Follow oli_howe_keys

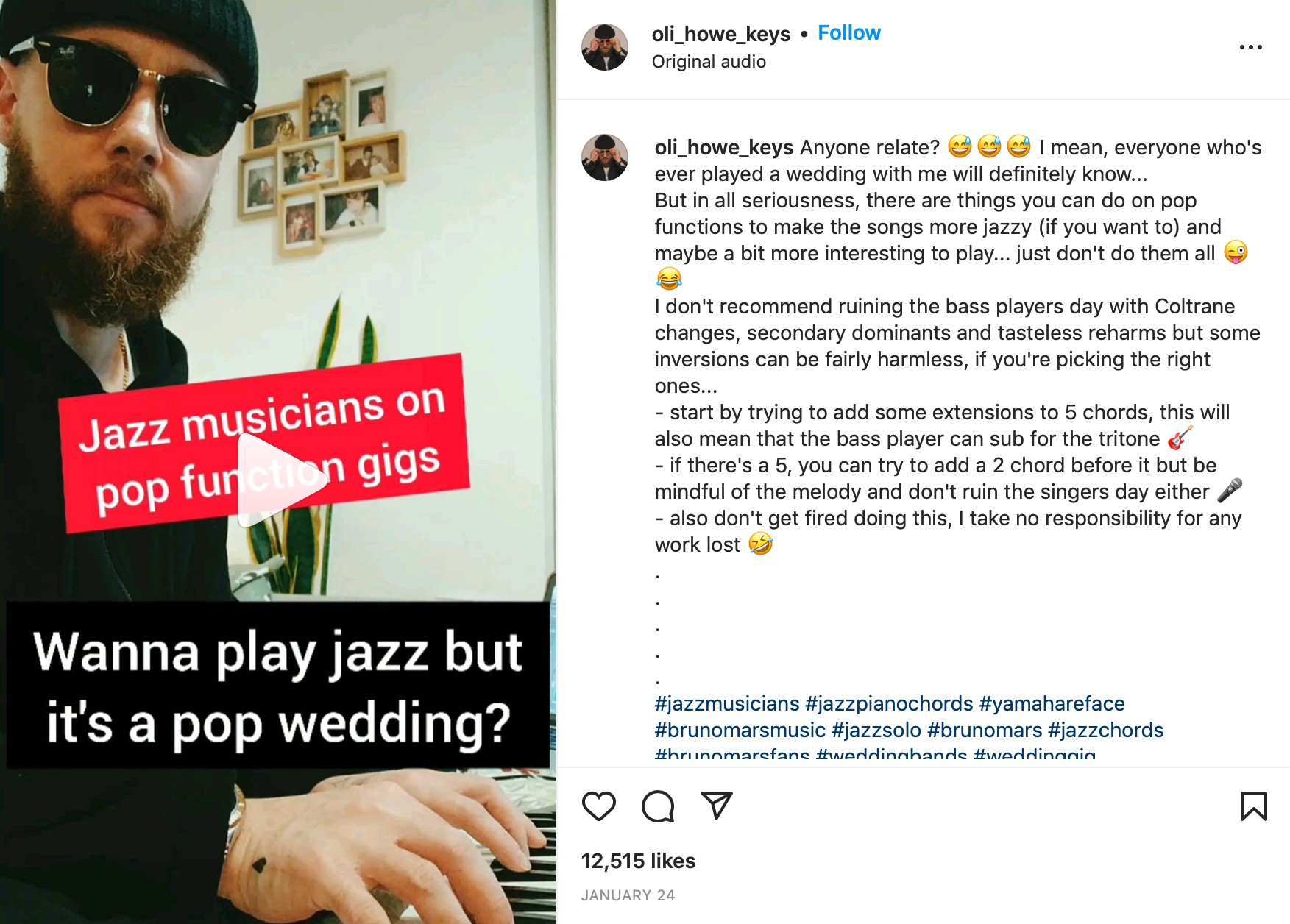point(848,33)
